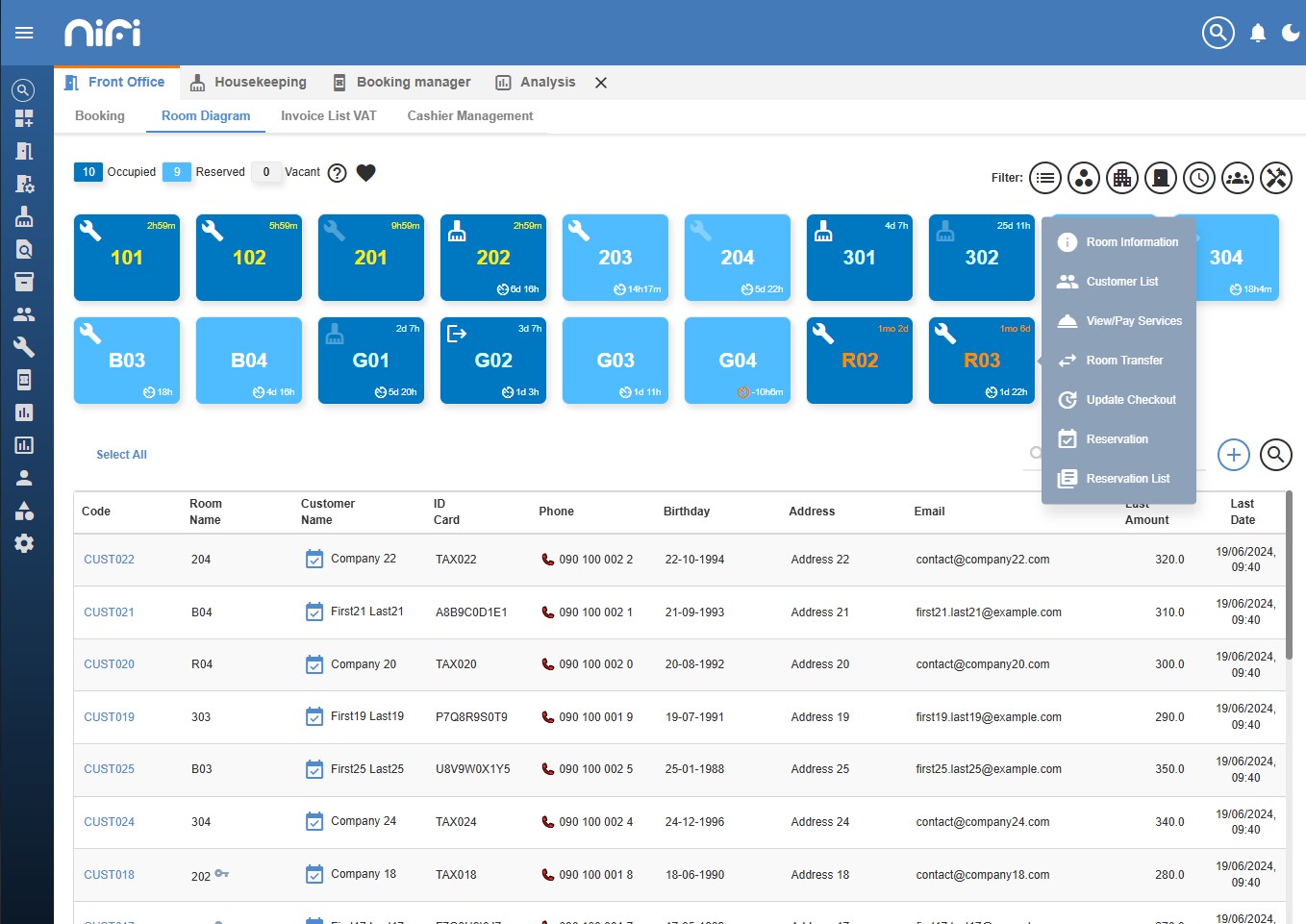Click the help question mark icon
The image size is (1306, 924).
tap(337, 173)
